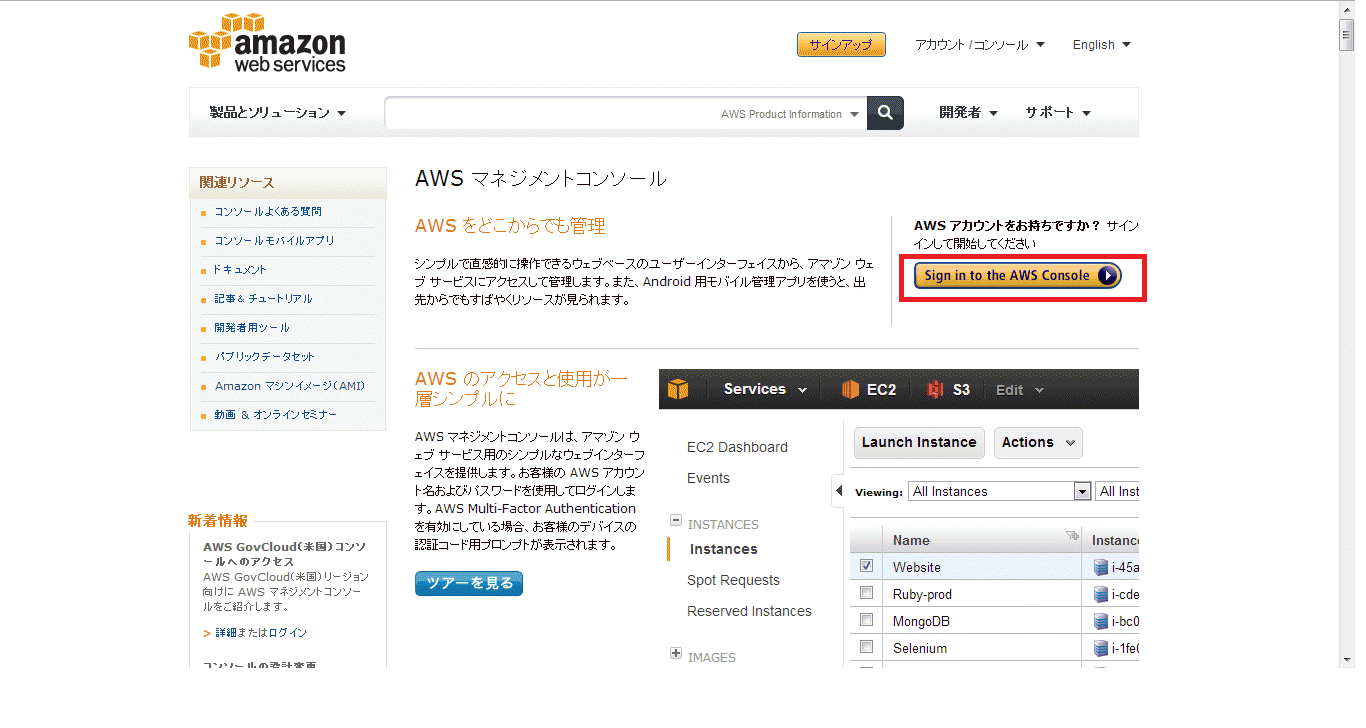Image resolution: width=1366 pixels, height=728 pixels.
Task: Open the Actions dropdown button
Action: pos(1038,443)
